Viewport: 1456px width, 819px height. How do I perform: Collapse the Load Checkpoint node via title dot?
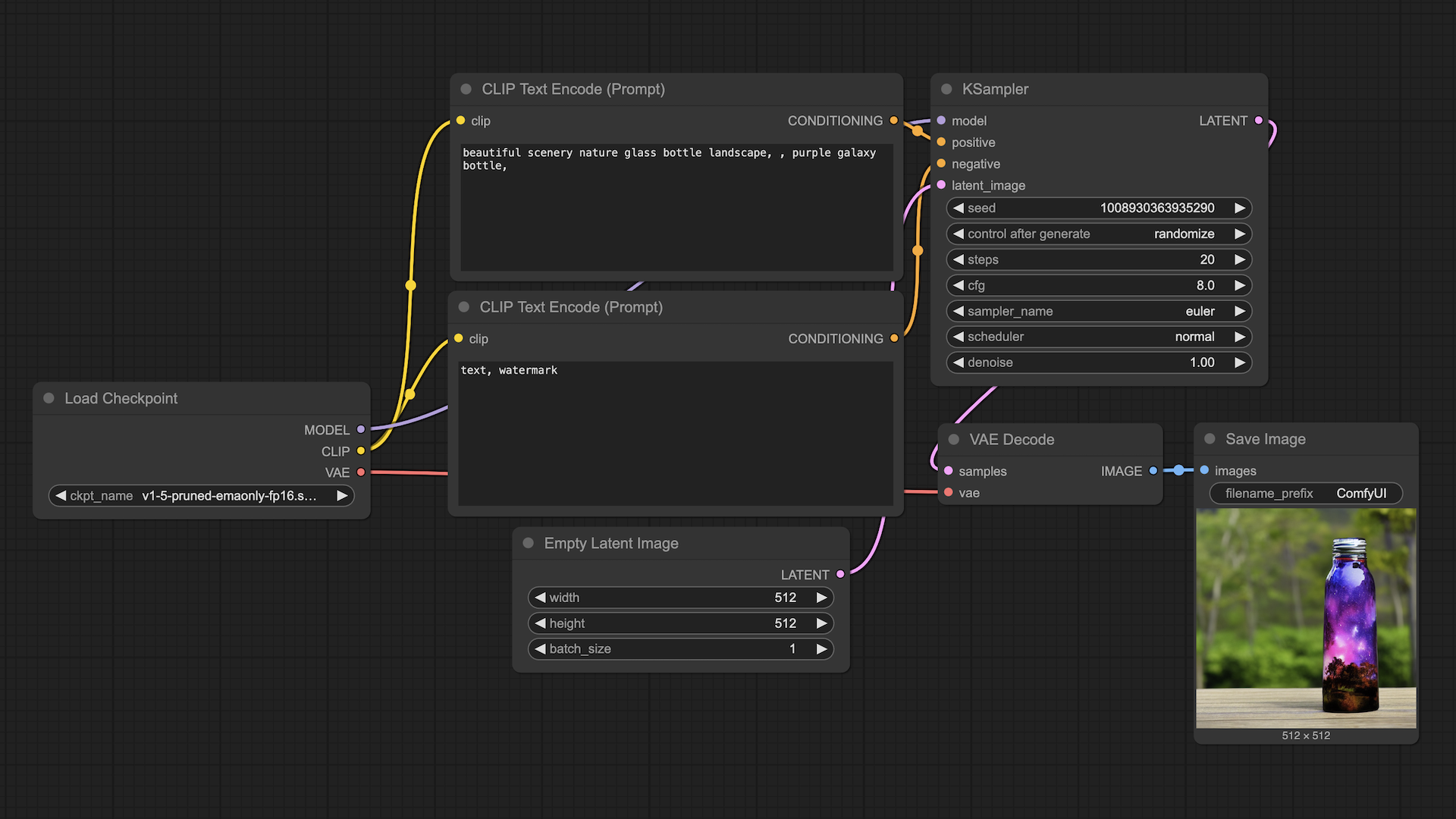tap(49, 398)
